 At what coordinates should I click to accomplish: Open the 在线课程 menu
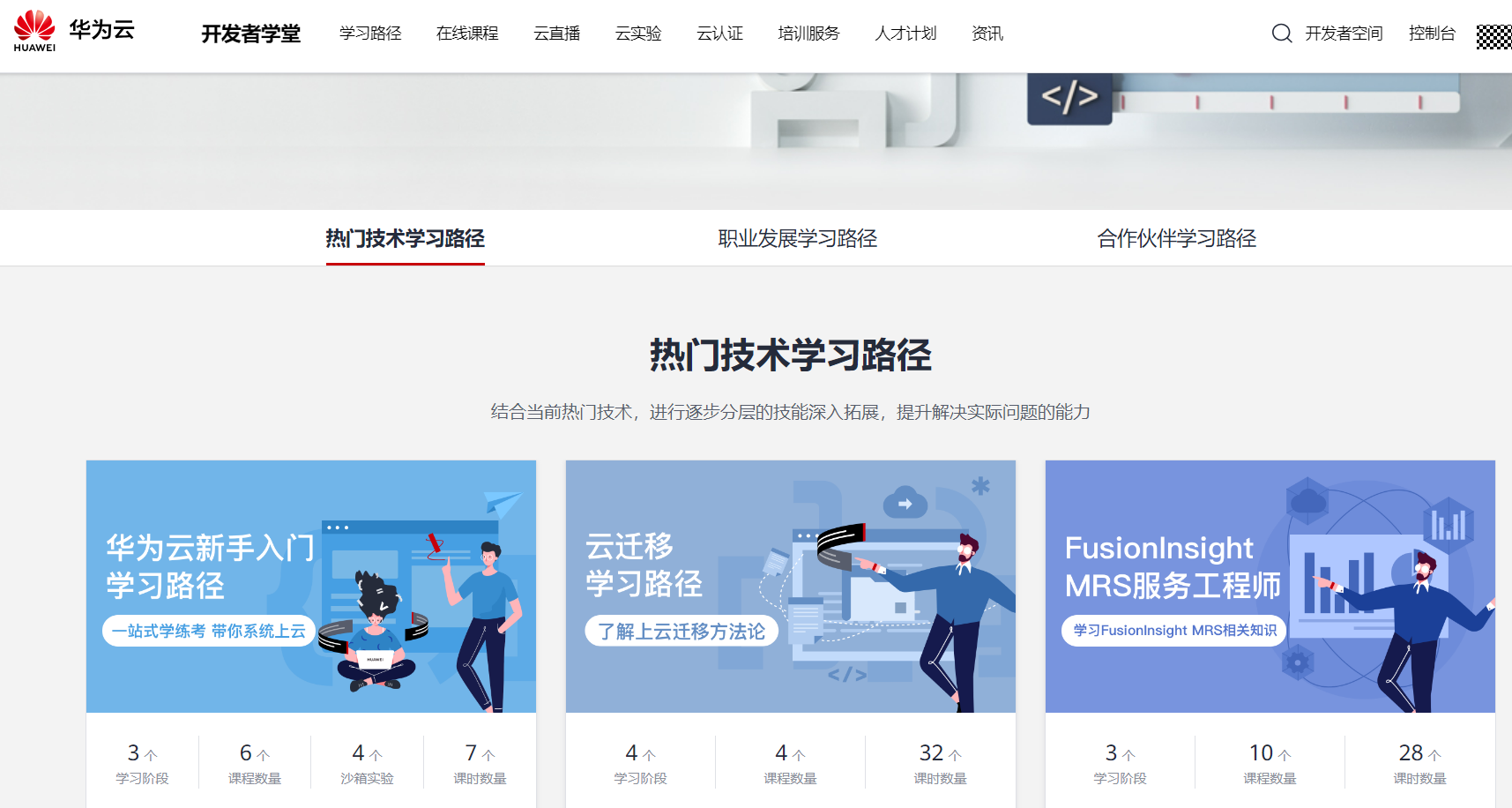tap(467, 34)
